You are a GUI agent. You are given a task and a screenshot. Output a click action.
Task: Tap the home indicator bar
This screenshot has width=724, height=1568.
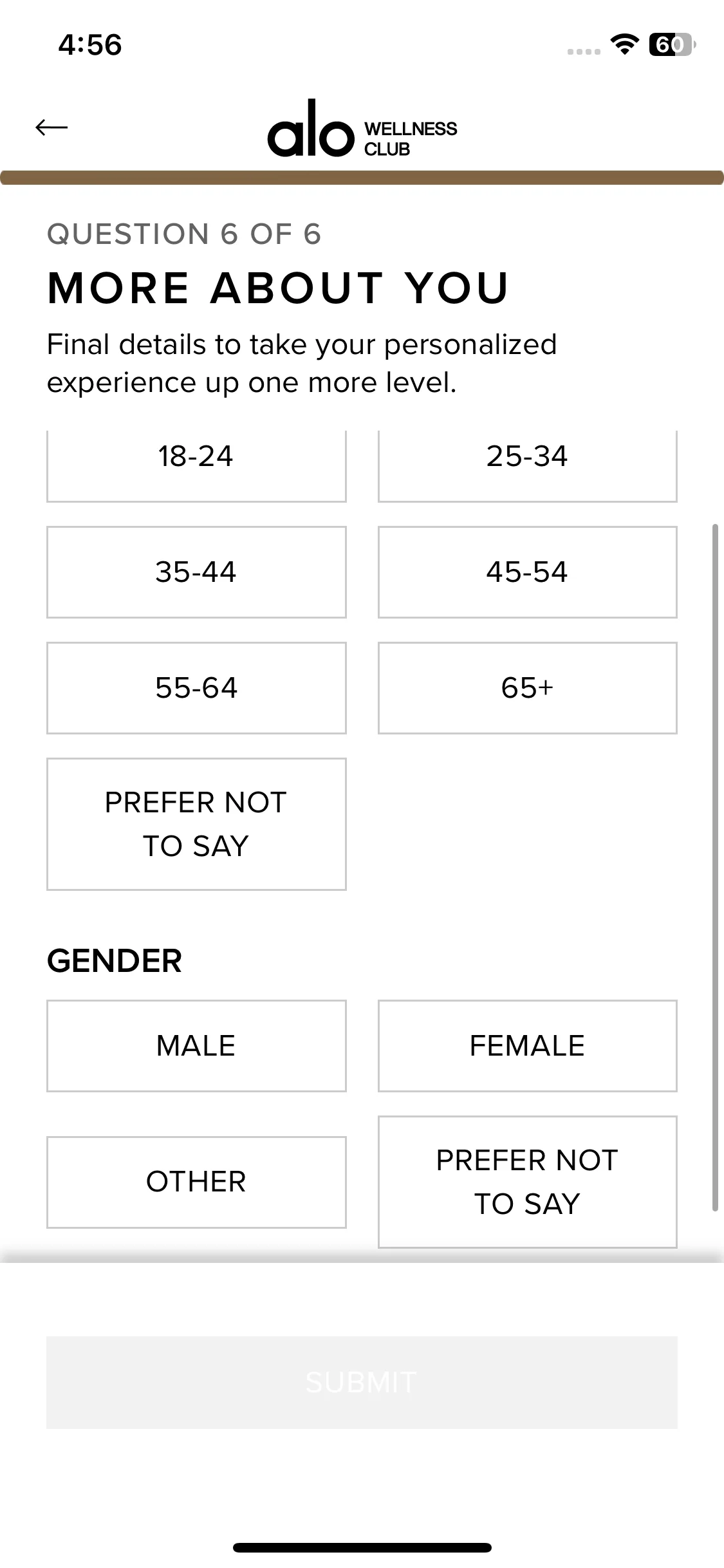(x=362, y=1547)
